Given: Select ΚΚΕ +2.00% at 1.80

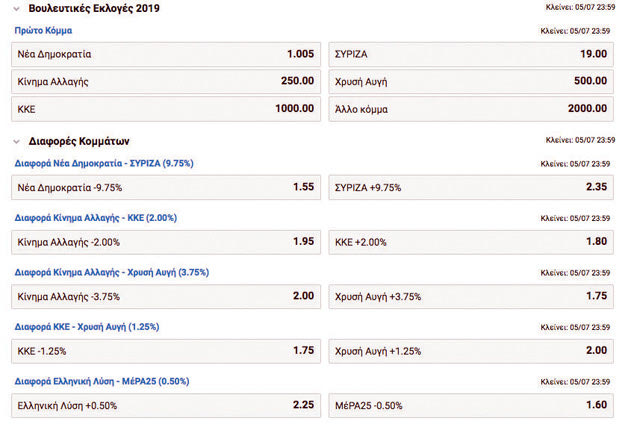Looking at the screenshot, I should [x=471, y=242].
